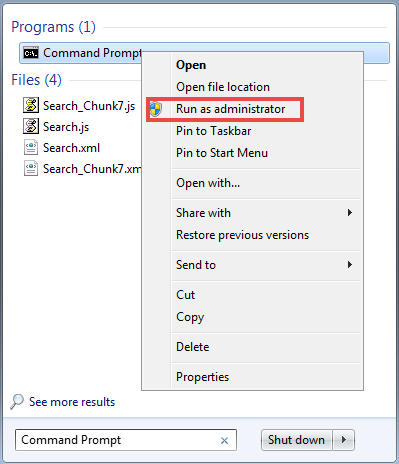The image size is (399, 464).
Task: Click the Command Prompt program icon
Action: (31, 53)
